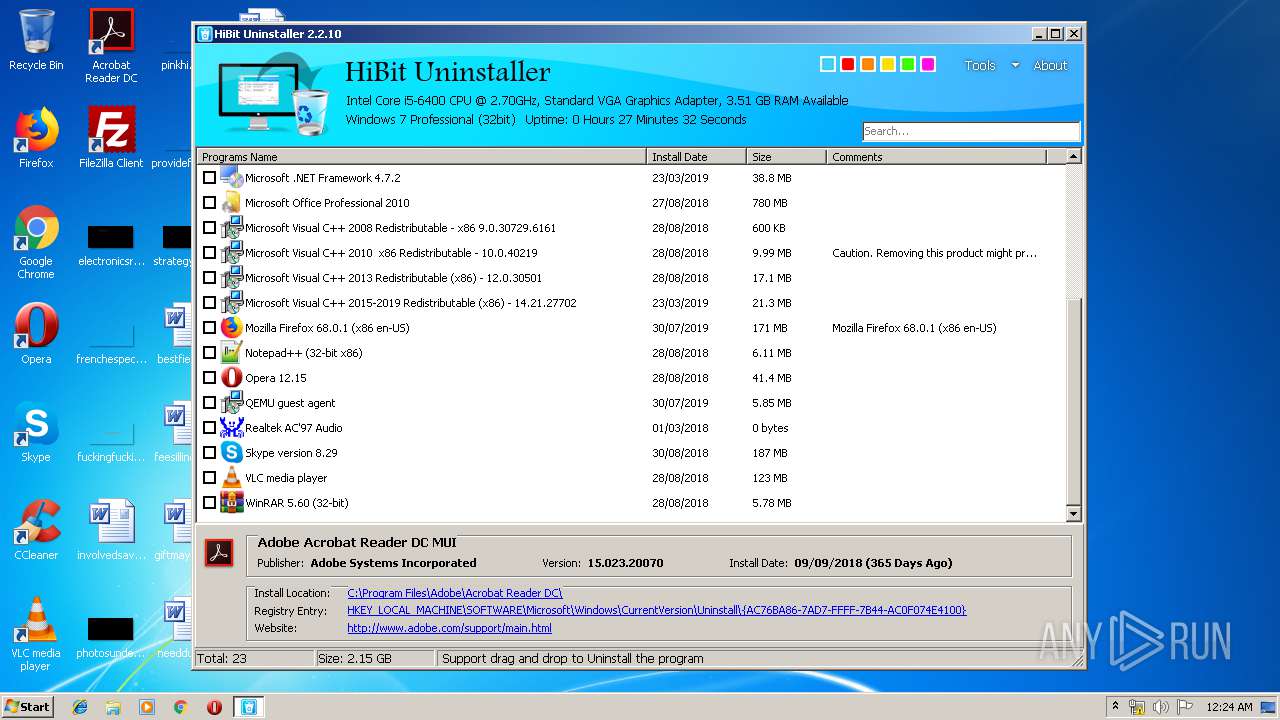Click the Skype version 8.29 icon
Viewport: 1280px width, 720px height.
pyautogui.click(x=231, y=453)
